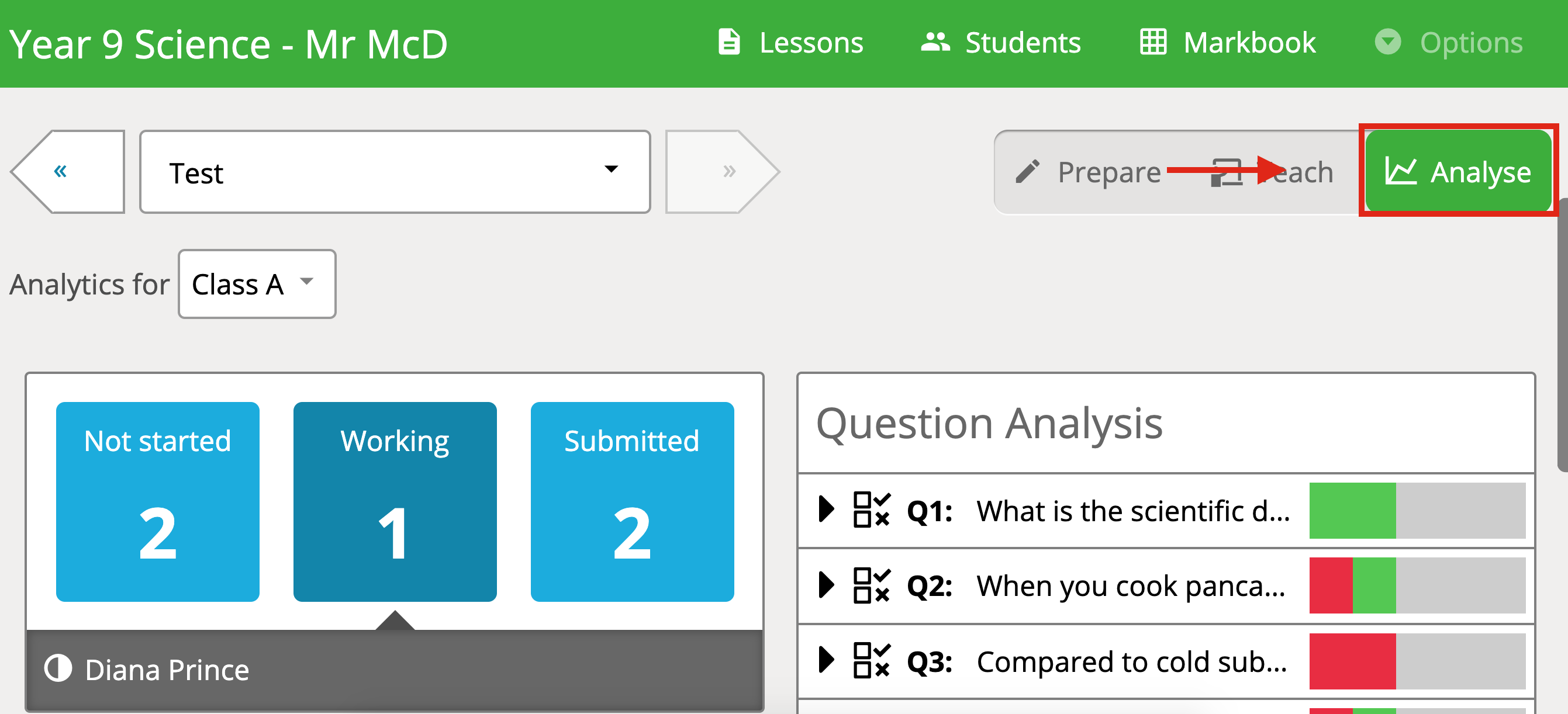Open 'Compared to cold sub...' question
The height and width of the screenshot is (714, 1568).
pos(1131,661)
